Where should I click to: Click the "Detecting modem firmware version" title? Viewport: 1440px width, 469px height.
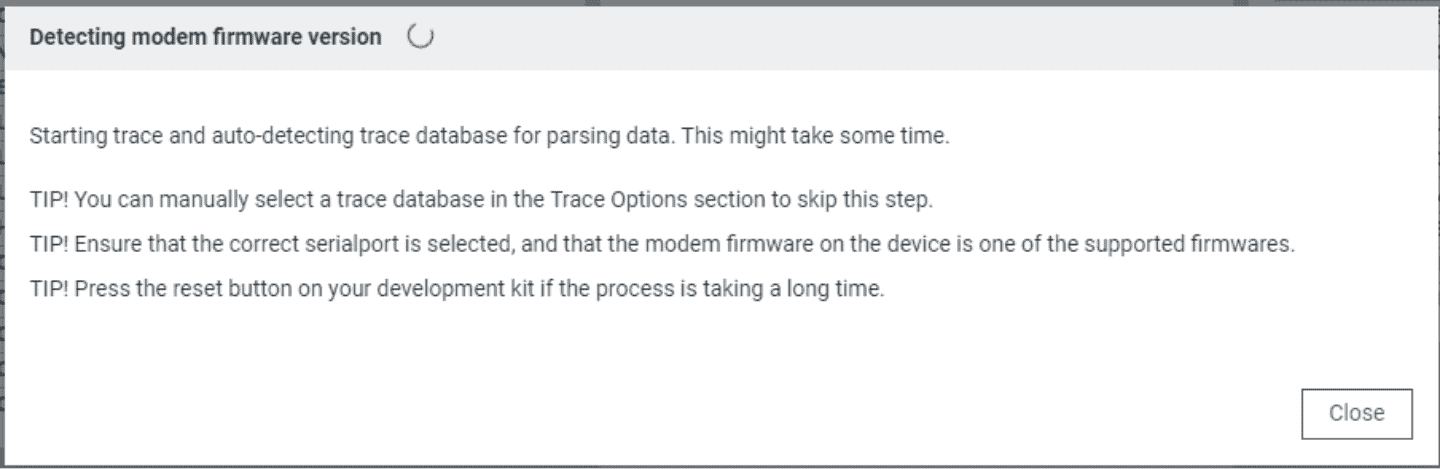tap(205, 37)
